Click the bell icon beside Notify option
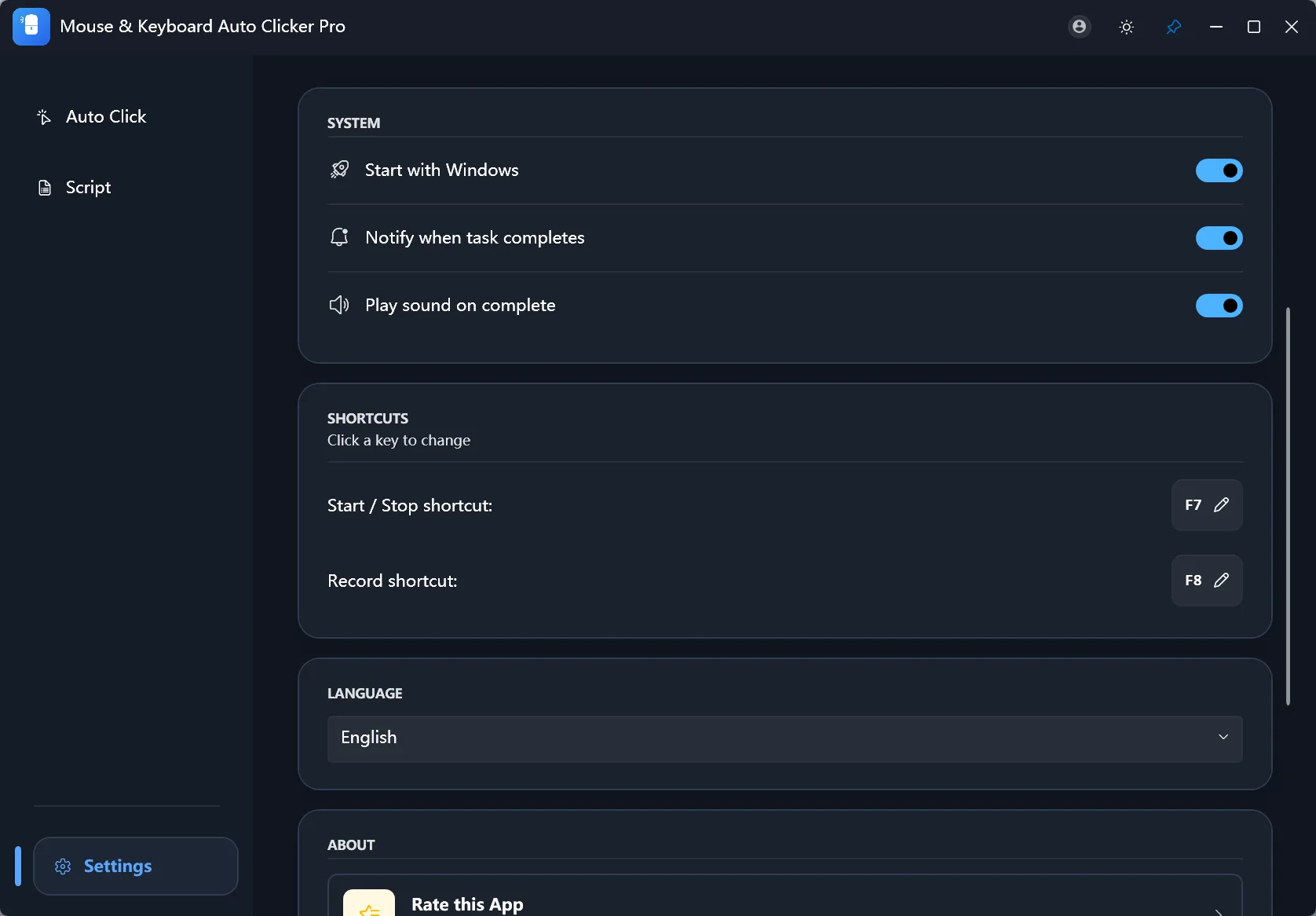Viewport: 1316px width, 916px height. tap(339, 237)
